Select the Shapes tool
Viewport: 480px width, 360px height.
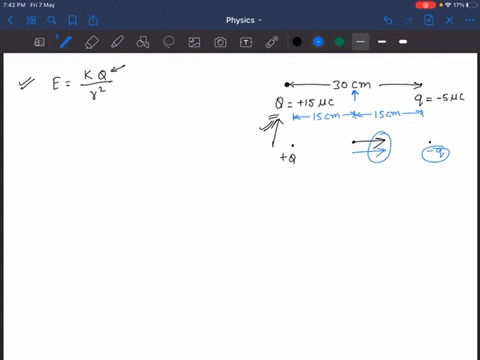[x=143, y=42]
